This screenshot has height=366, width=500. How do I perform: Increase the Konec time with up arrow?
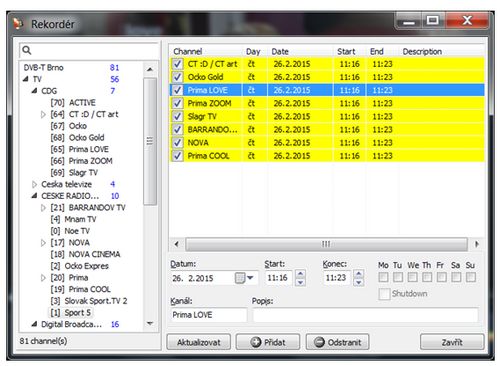(x=359, y=274)
